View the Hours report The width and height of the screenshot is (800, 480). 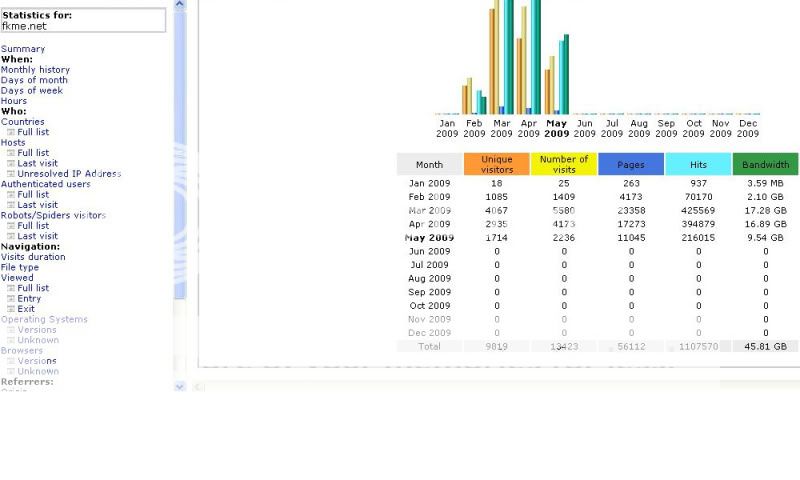pos(14,101)
